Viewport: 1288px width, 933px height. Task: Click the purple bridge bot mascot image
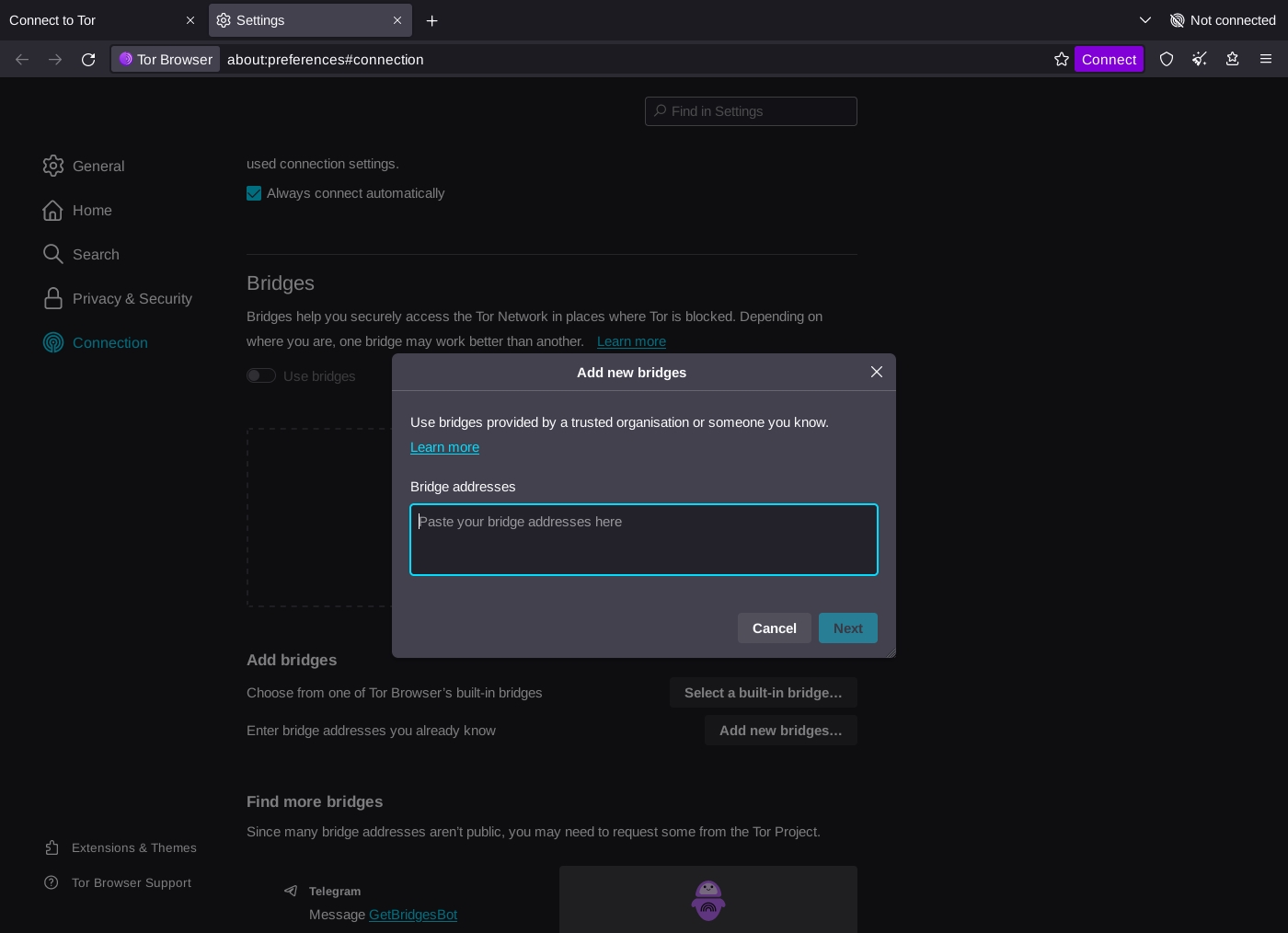(x=708, y=901)
